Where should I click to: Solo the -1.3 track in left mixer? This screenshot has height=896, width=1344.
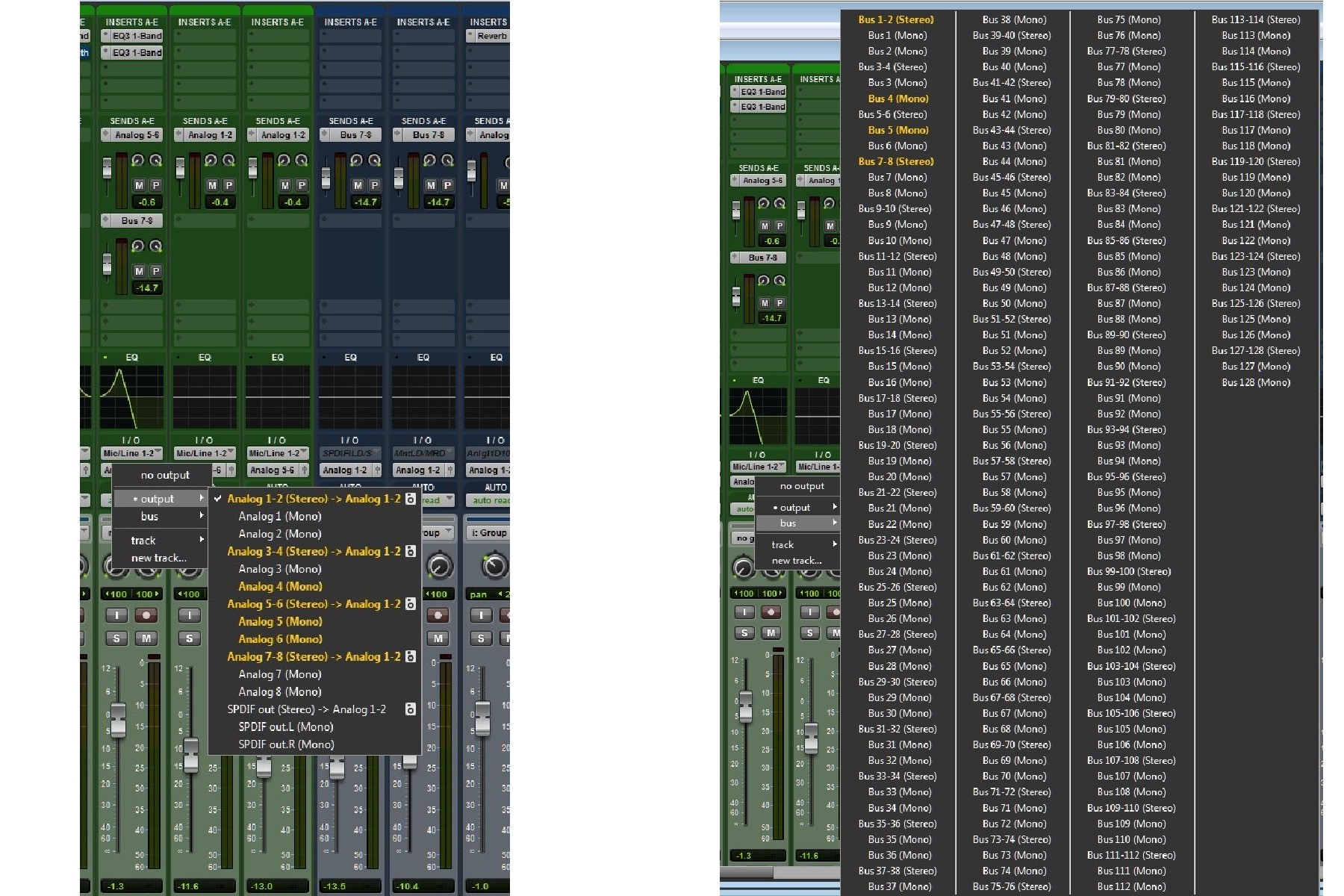(116, 638)
